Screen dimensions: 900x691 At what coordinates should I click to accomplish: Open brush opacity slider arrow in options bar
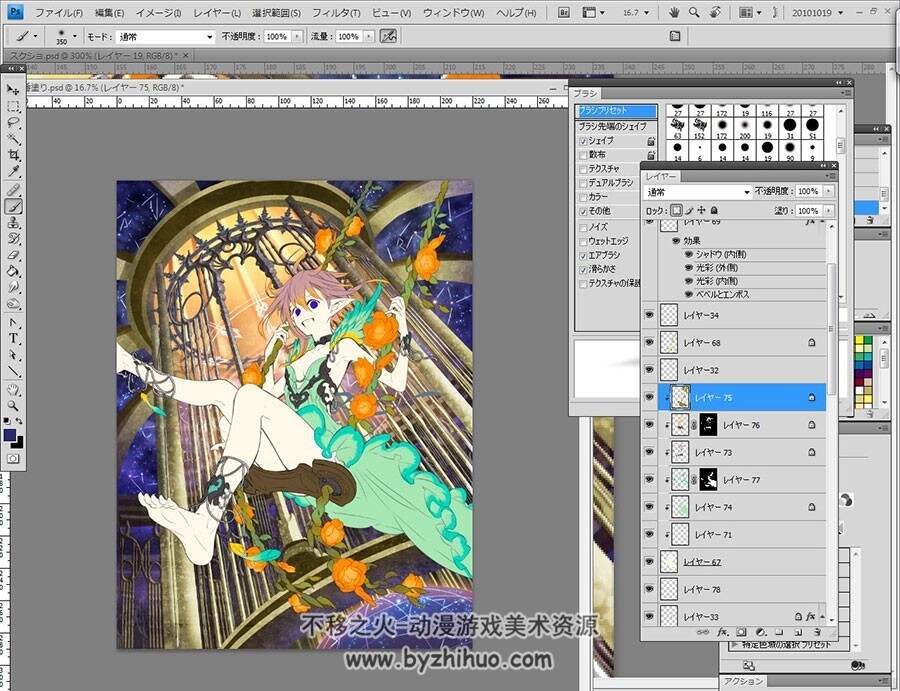pyautogui.click(x=297, y=36)
